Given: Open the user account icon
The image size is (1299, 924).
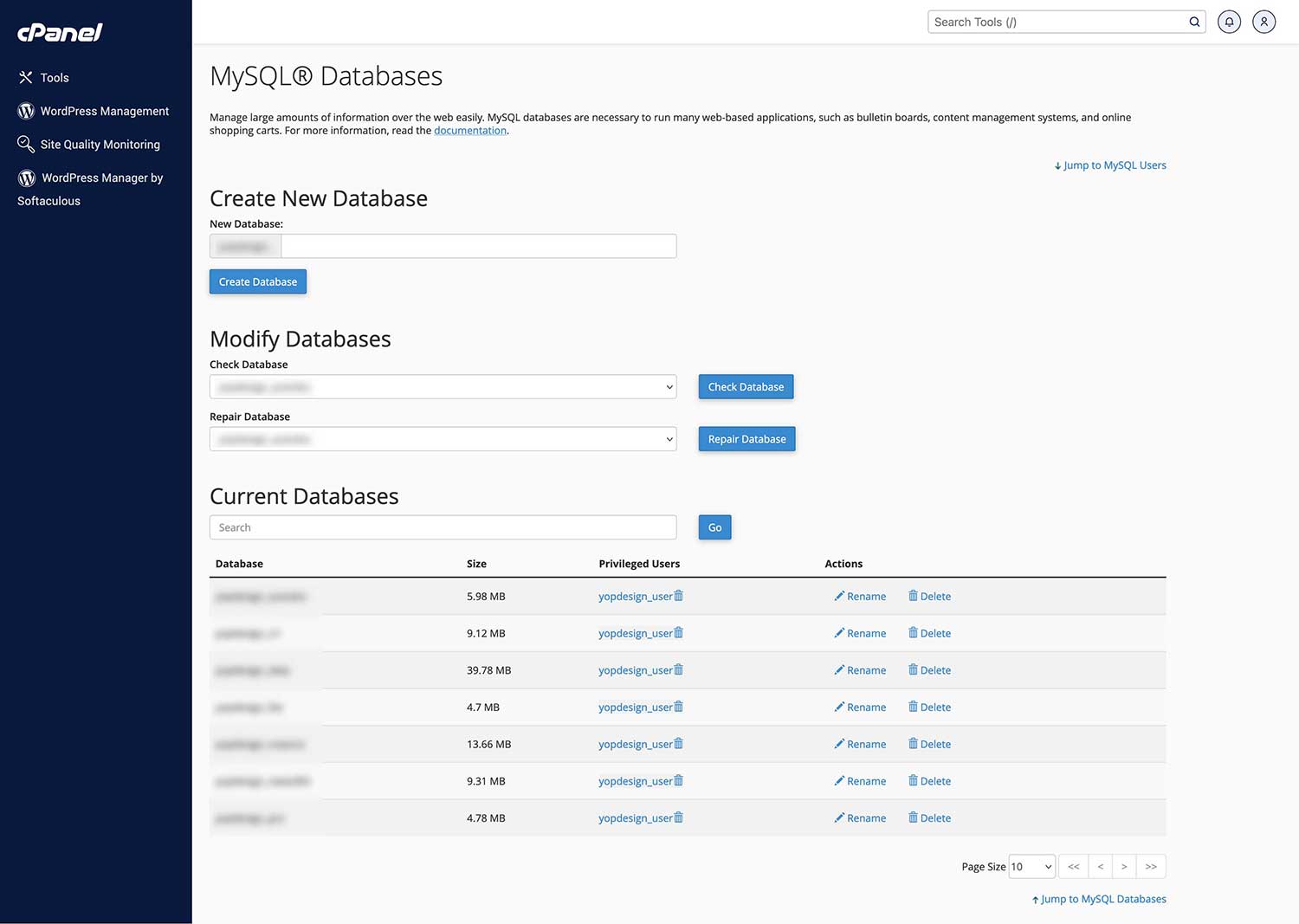Looking at the screenshot, I should coord(1264,22).
